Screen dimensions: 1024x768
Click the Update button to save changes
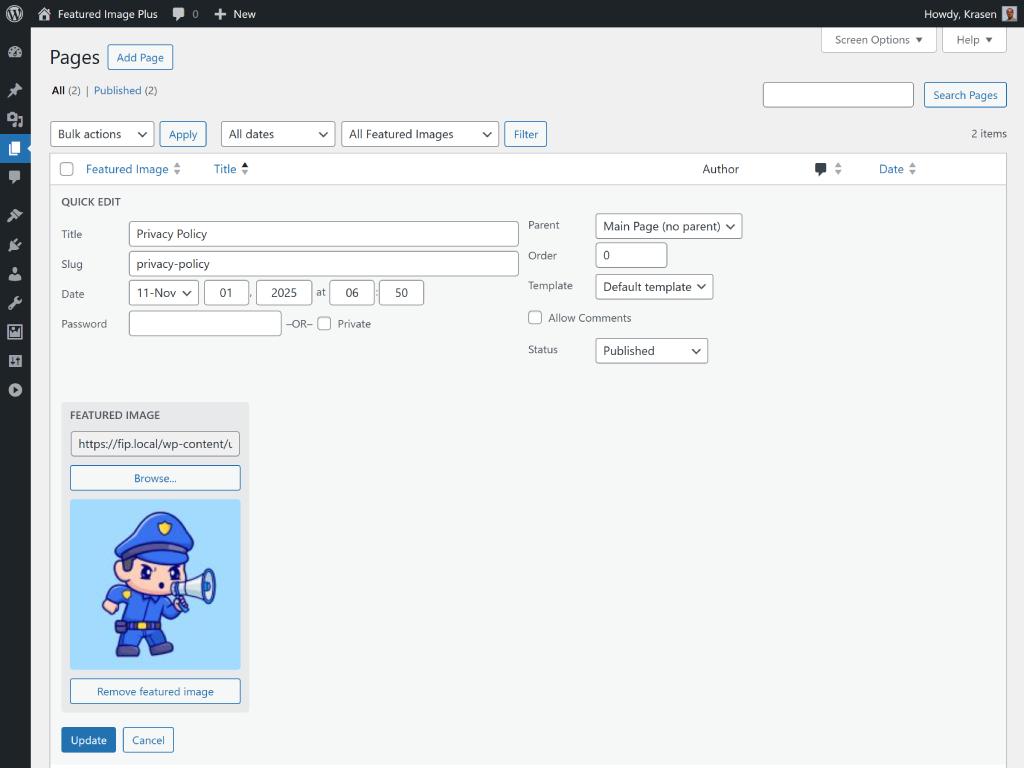[x=88, y=740]
